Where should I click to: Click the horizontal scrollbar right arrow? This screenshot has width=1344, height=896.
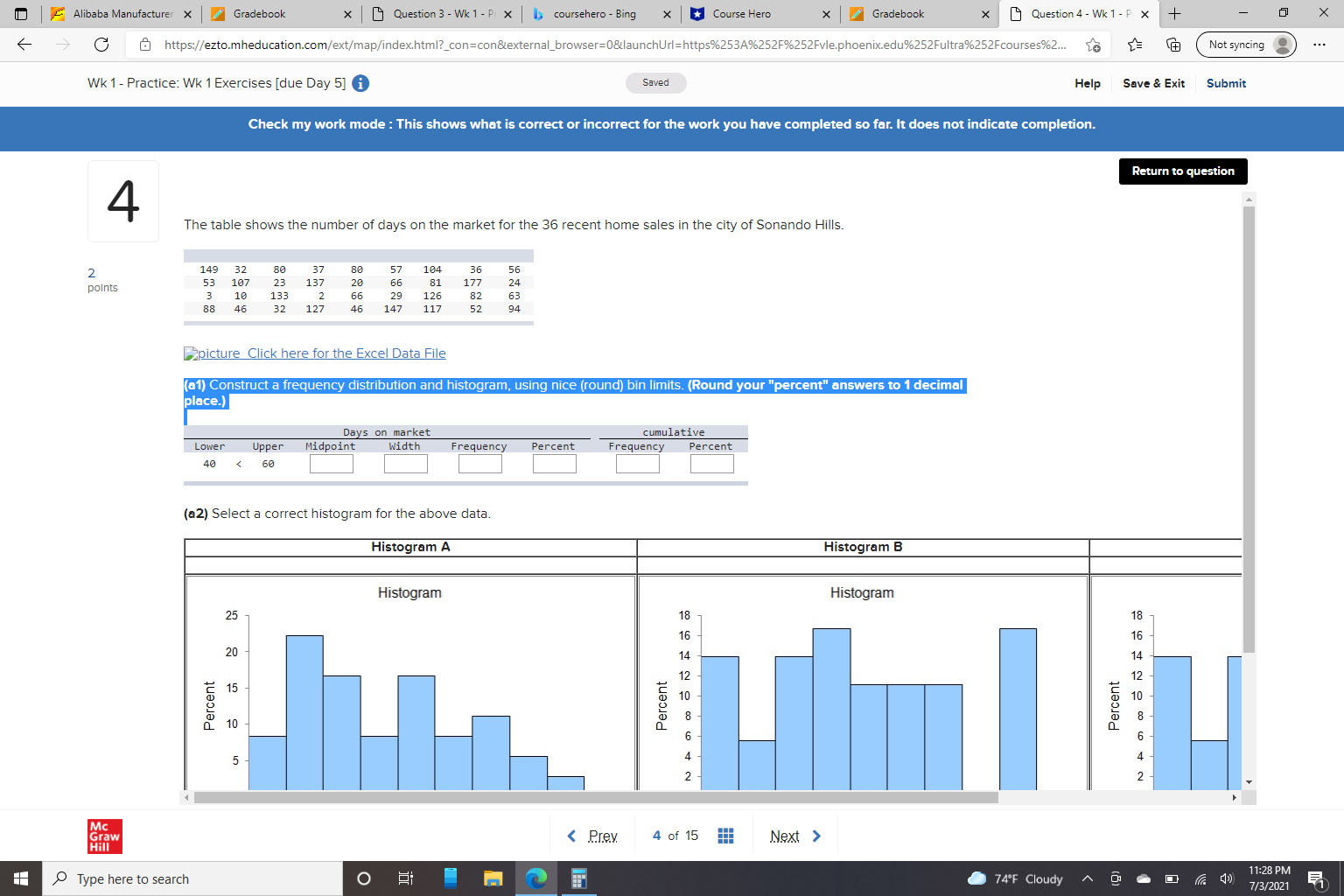(x=1235, y=797)
